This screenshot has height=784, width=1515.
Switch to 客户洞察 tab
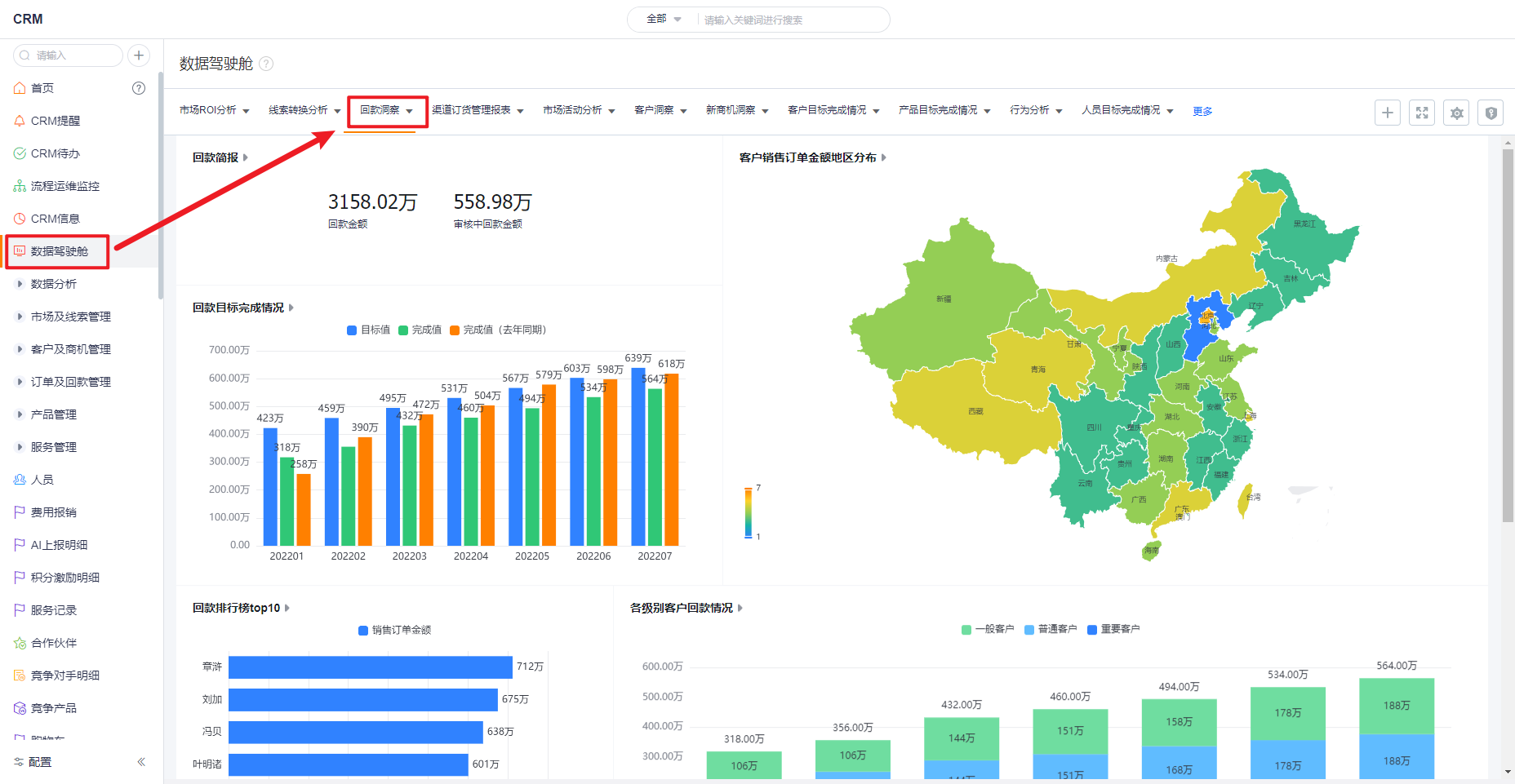654,110
